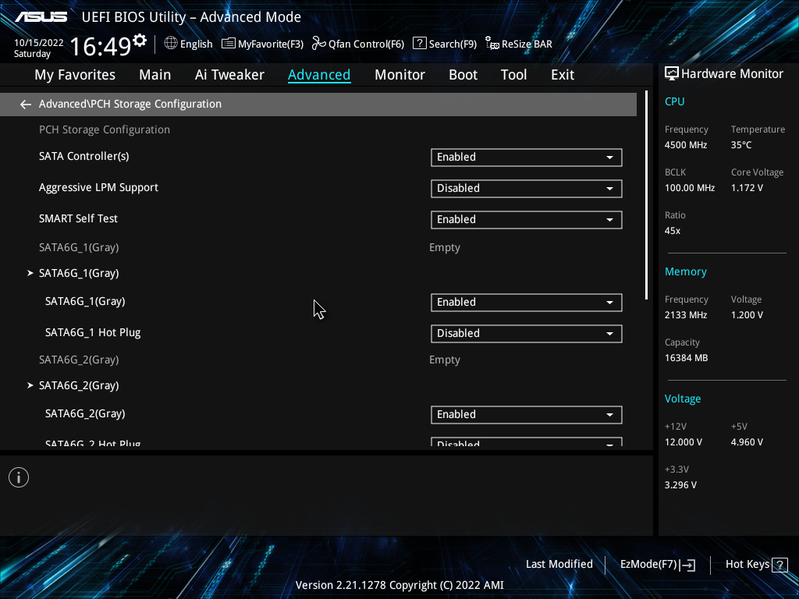Click the 12.000 V reading
This screenshot has height=599, width=799.
click(x=683, y=442)
